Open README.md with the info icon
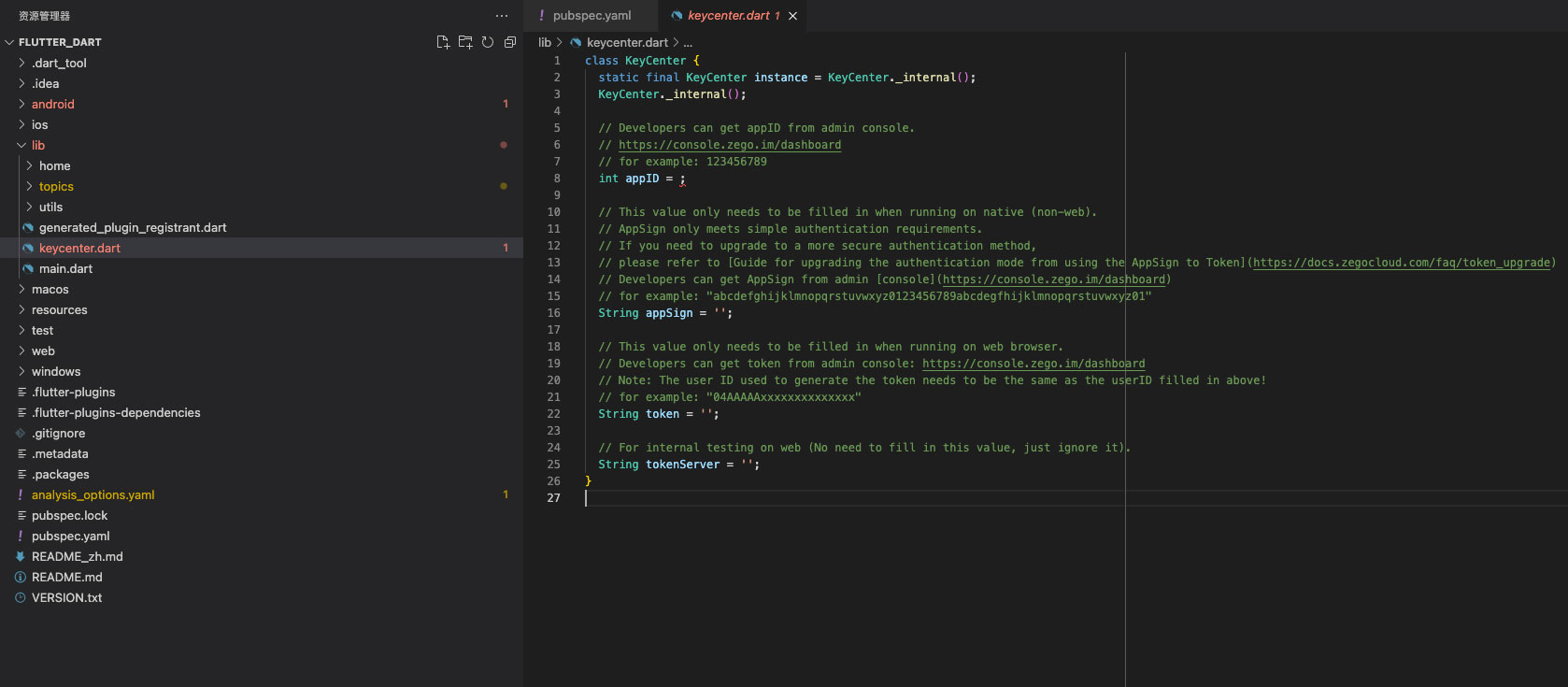Screen dimensions: 1568x687 coord(66,578)
